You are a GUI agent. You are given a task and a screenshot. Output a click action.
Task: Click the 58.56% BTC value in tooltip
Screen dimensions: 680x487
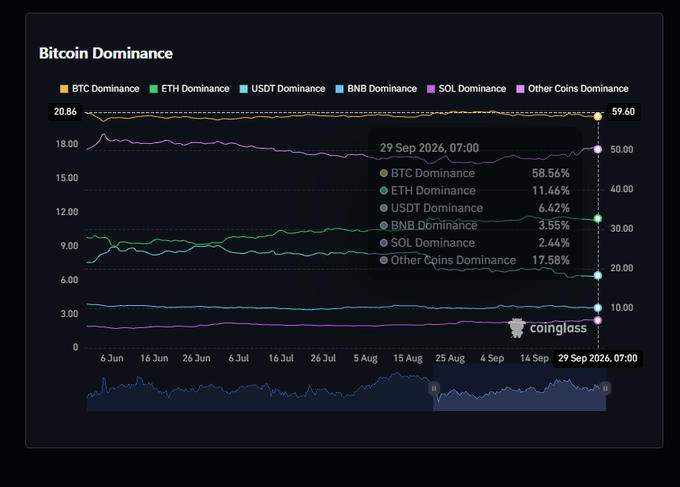coord(550,173)
